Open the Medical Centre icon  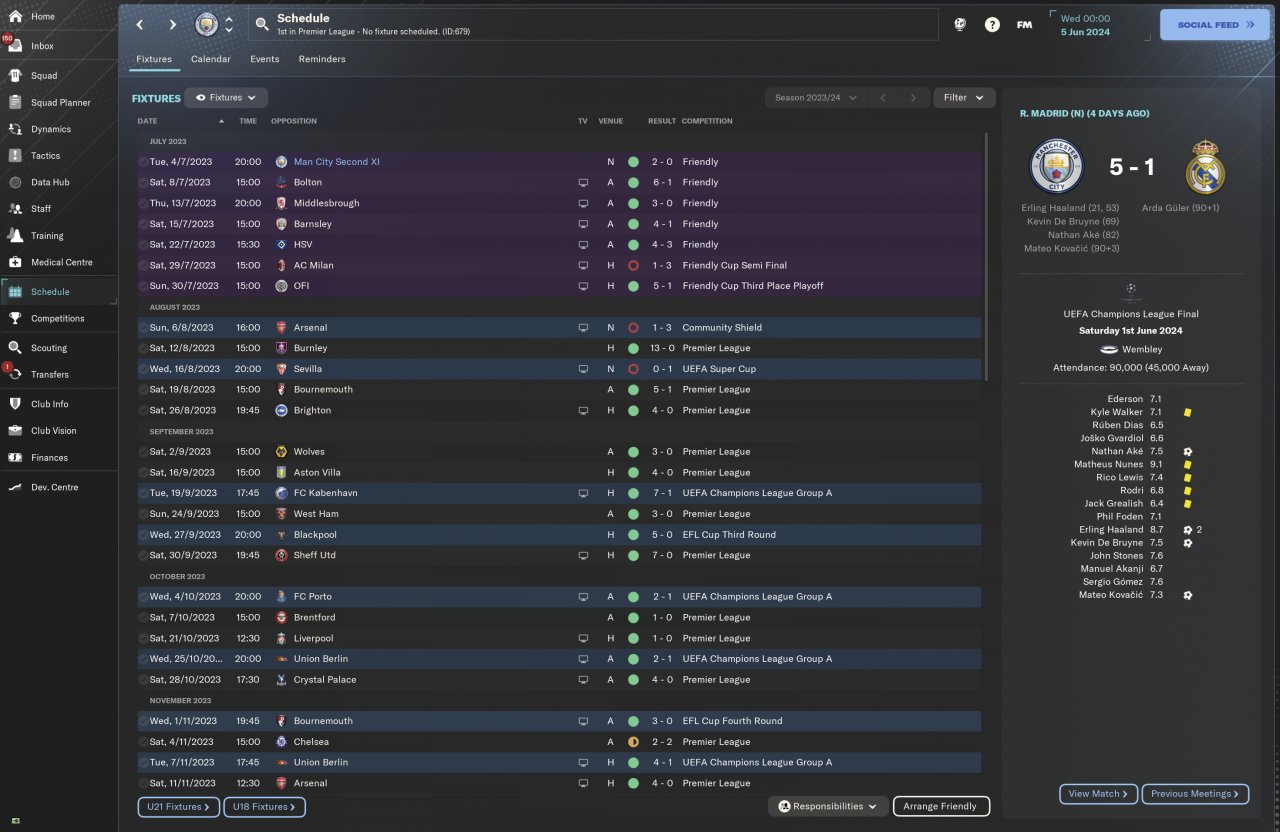(x=15, y=262)
